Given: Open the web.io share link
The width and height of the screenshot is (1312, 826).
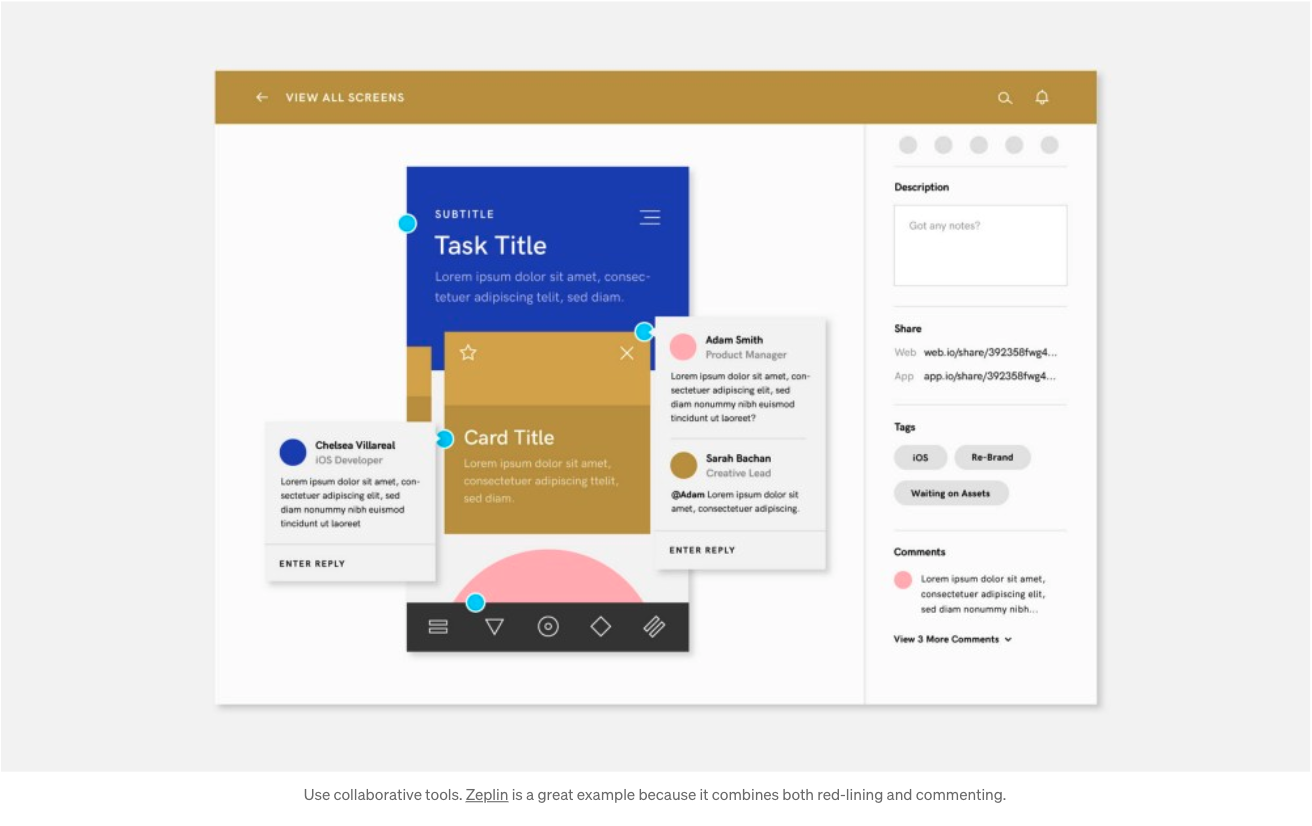Looking at the screenshot, I should (x=990, y=352).
